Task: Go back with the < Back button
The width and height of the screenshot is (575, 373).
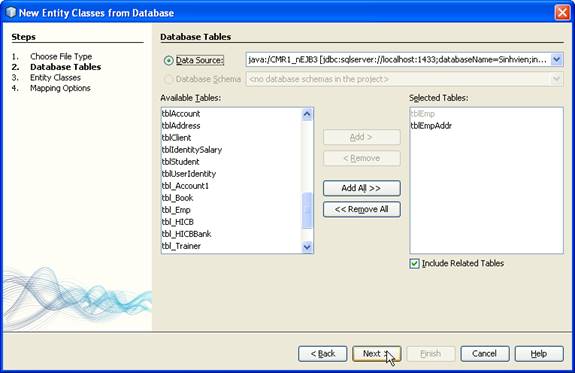Action: 323,354
